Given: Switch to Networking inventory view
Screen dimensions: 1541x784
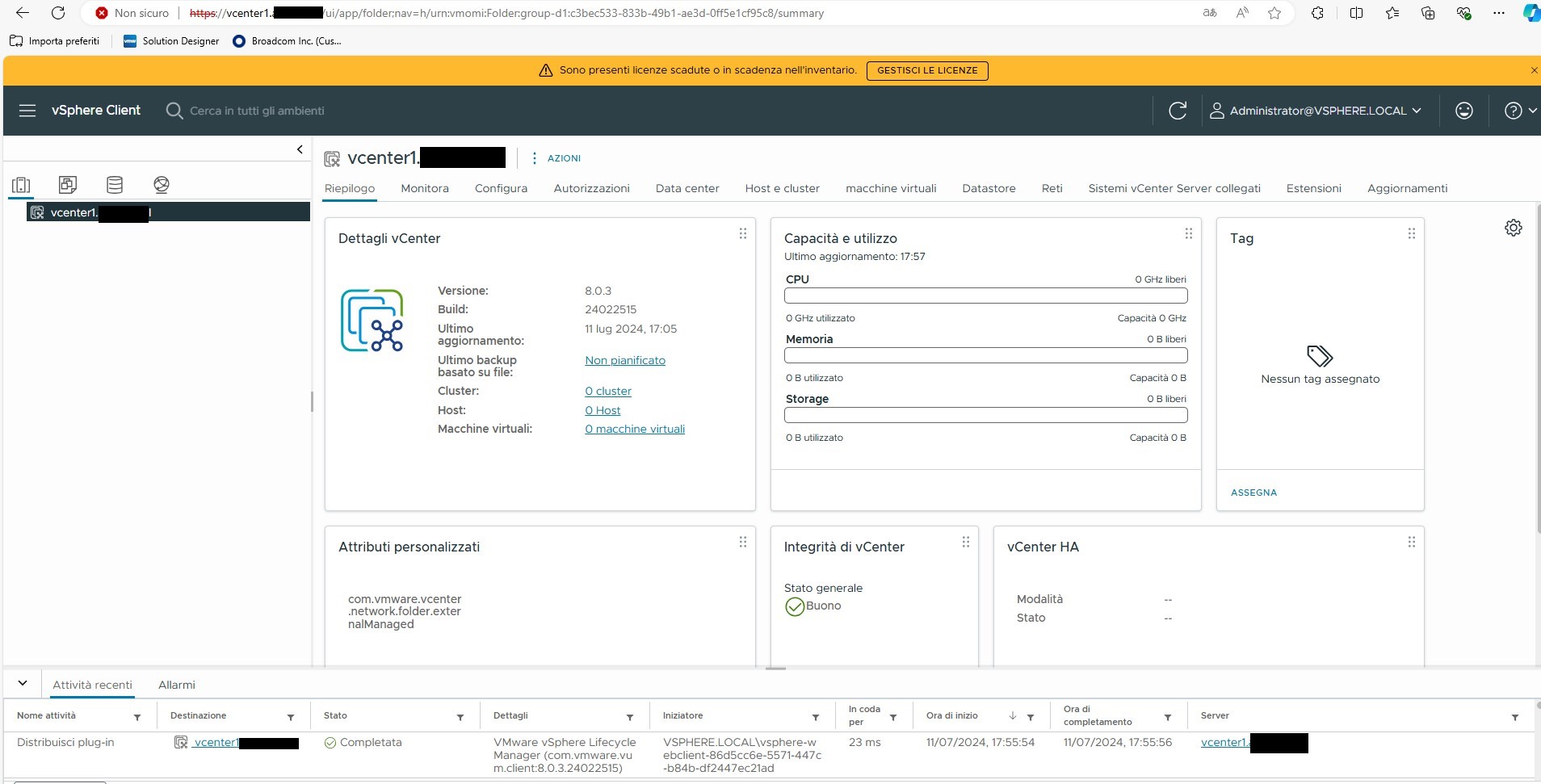Looking at the screenshot, I should pos(162,185).
